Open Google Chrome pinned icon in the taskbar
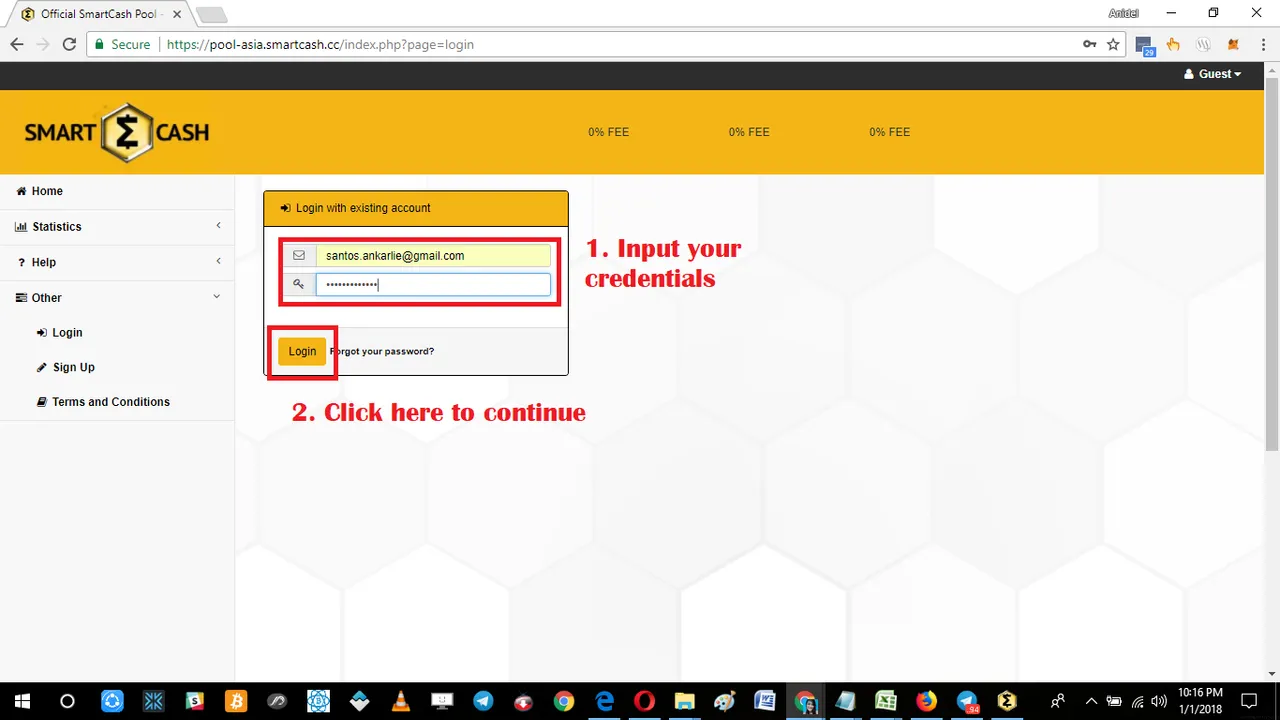 click(564, 701)
